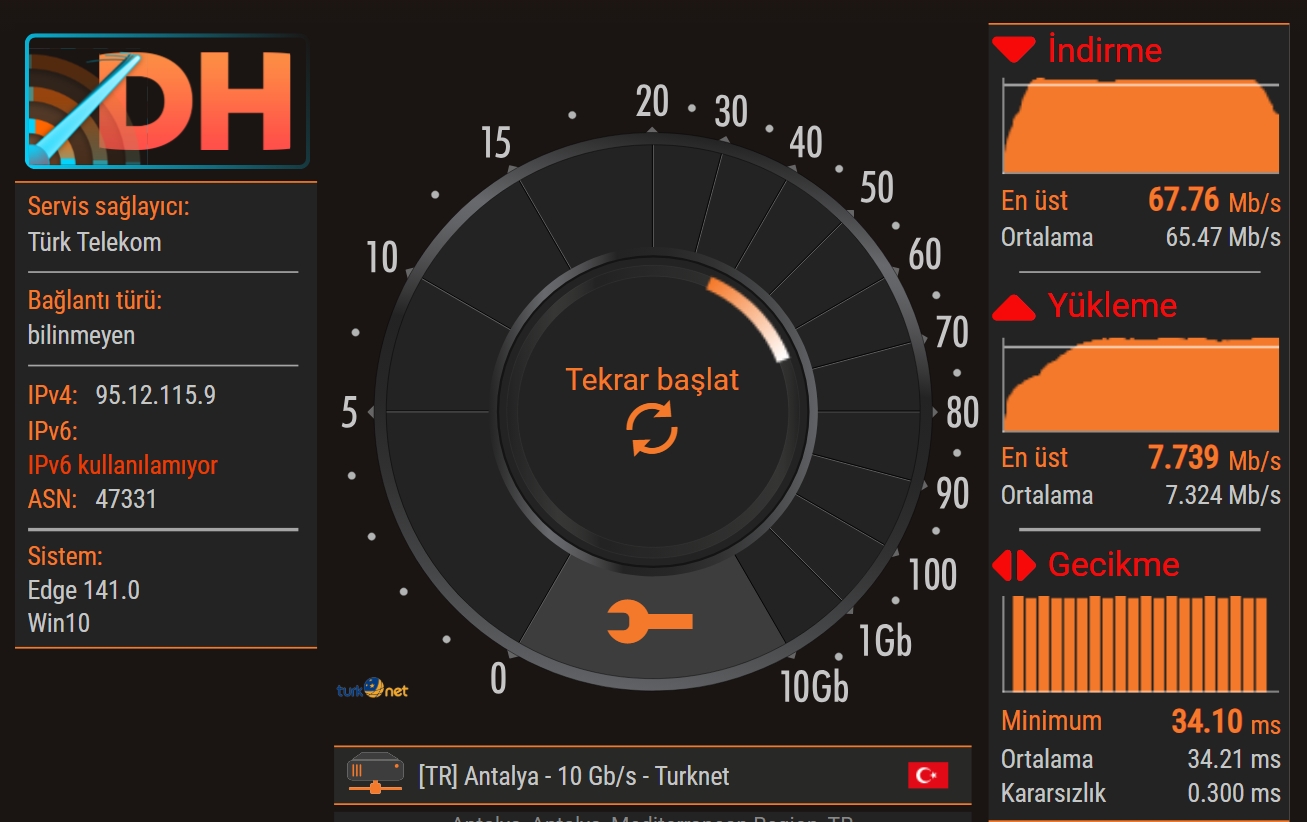Click the İndirme download graph
Image resolution: width=1307 pixels, height=822 pixels.
coord(1140,127)
